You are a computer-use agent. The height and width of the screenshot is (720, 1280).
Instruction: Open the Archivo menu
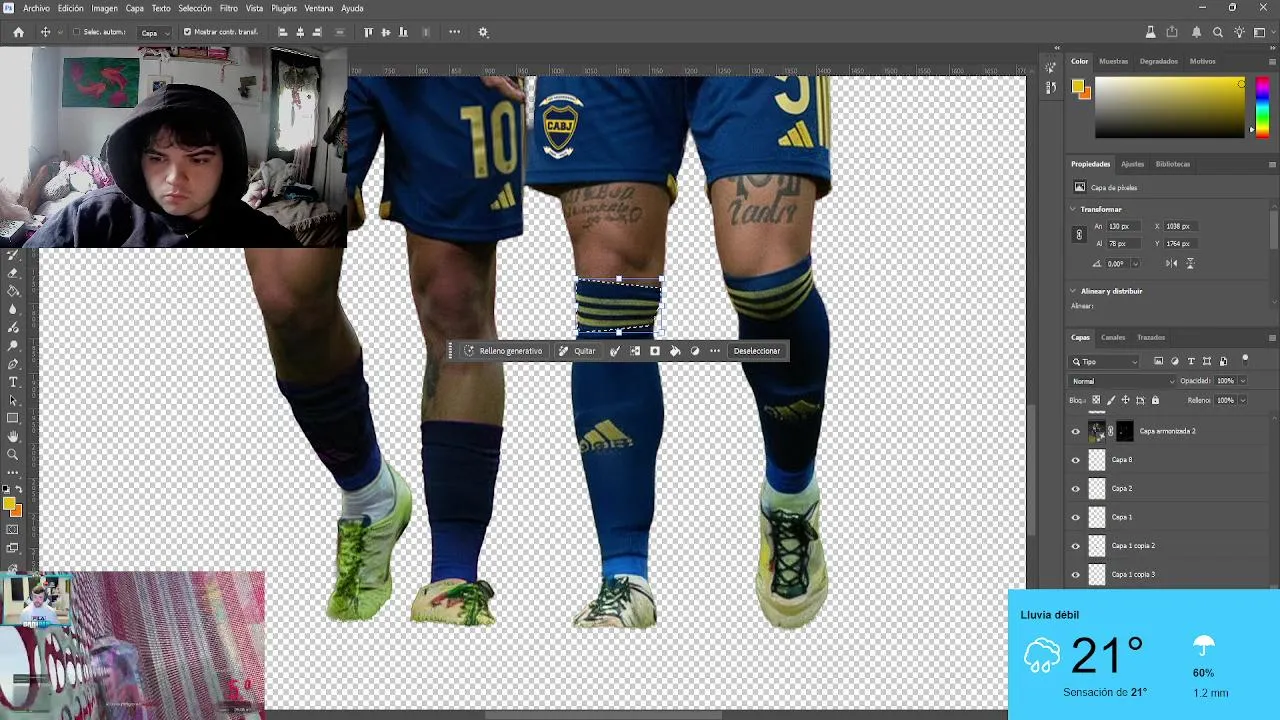(x=36, y=8)
